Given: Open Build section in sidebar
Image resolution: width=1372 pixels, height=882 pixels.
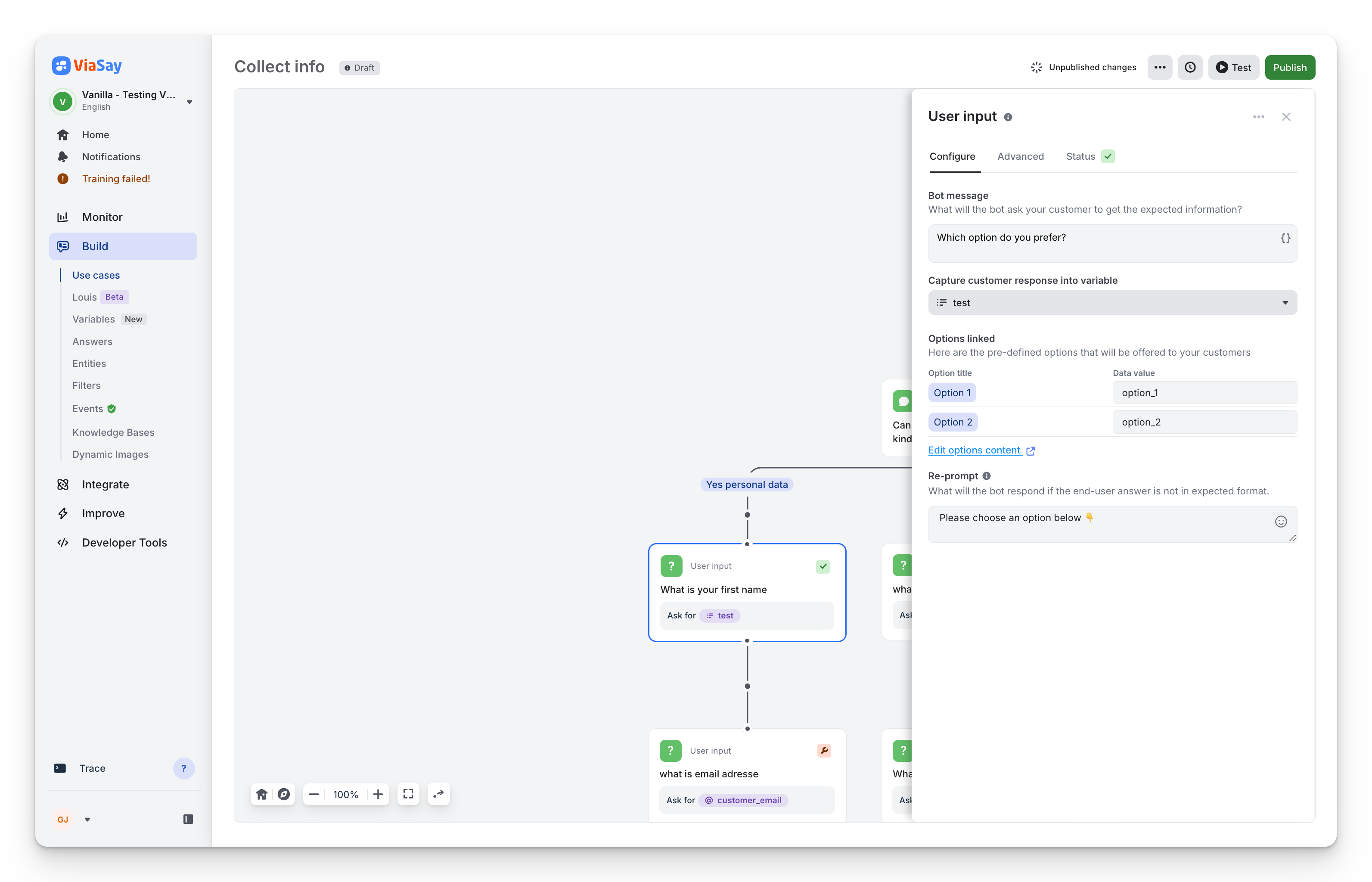Looking at the screenshot, I should (x=123, y=246).
